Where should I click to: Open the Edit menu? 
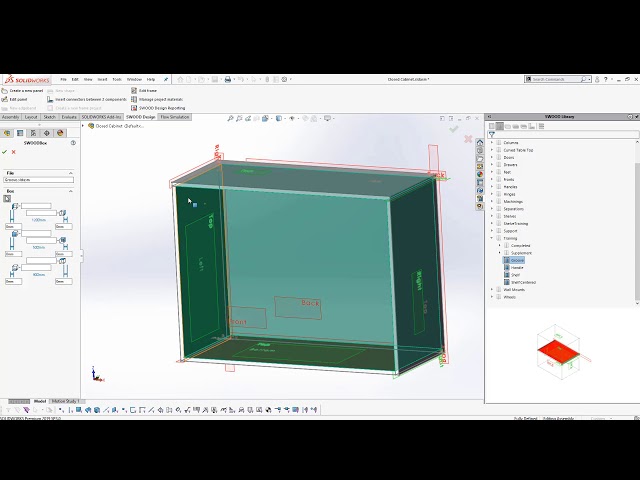75,80
